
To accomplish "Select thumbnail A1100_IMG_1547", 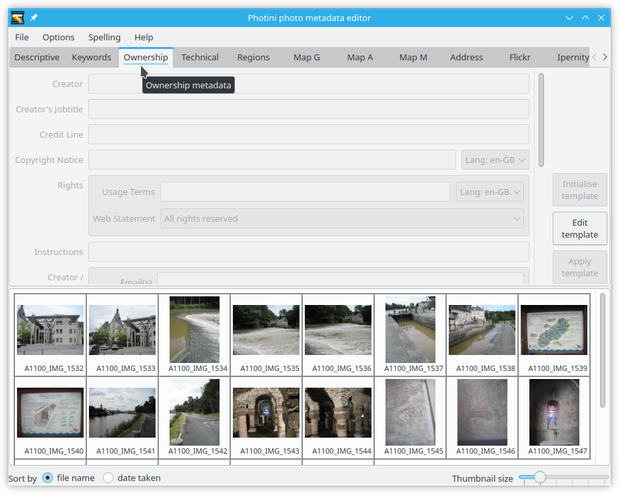I will (x=554, y=417).
